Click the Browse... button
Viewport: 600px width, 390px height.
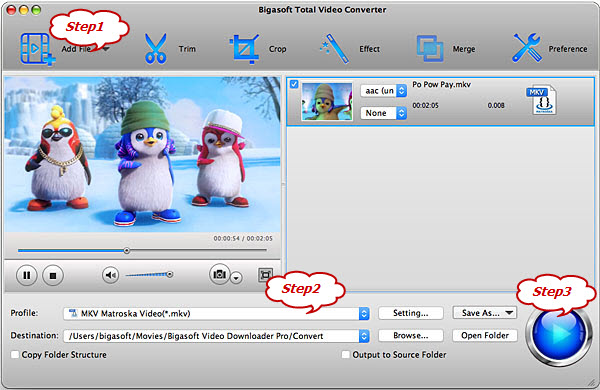pos(411,335)
